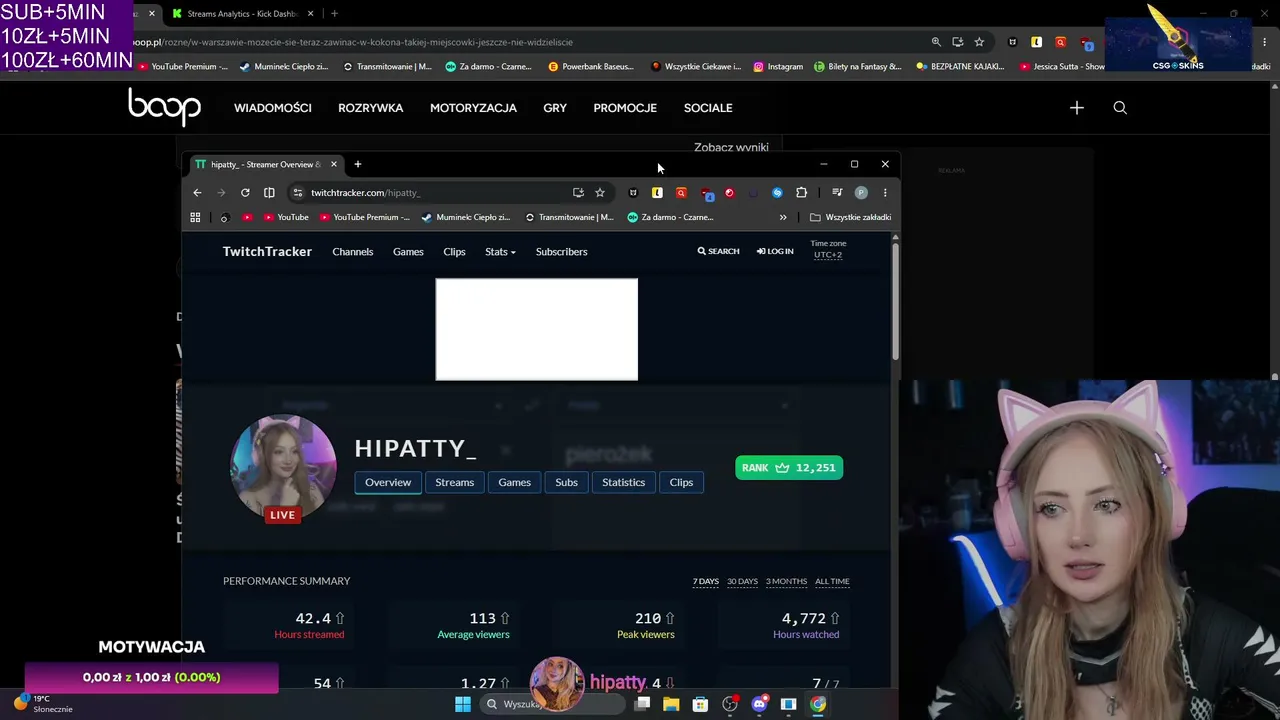Click the plus icon in boop header

point(1076,108)
